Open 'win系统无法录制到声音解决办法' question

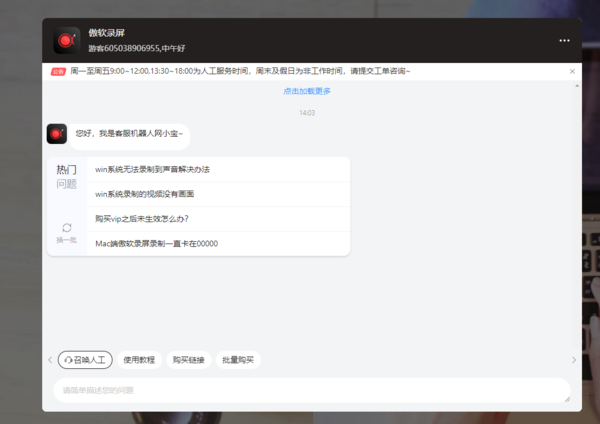coord(152,169)
